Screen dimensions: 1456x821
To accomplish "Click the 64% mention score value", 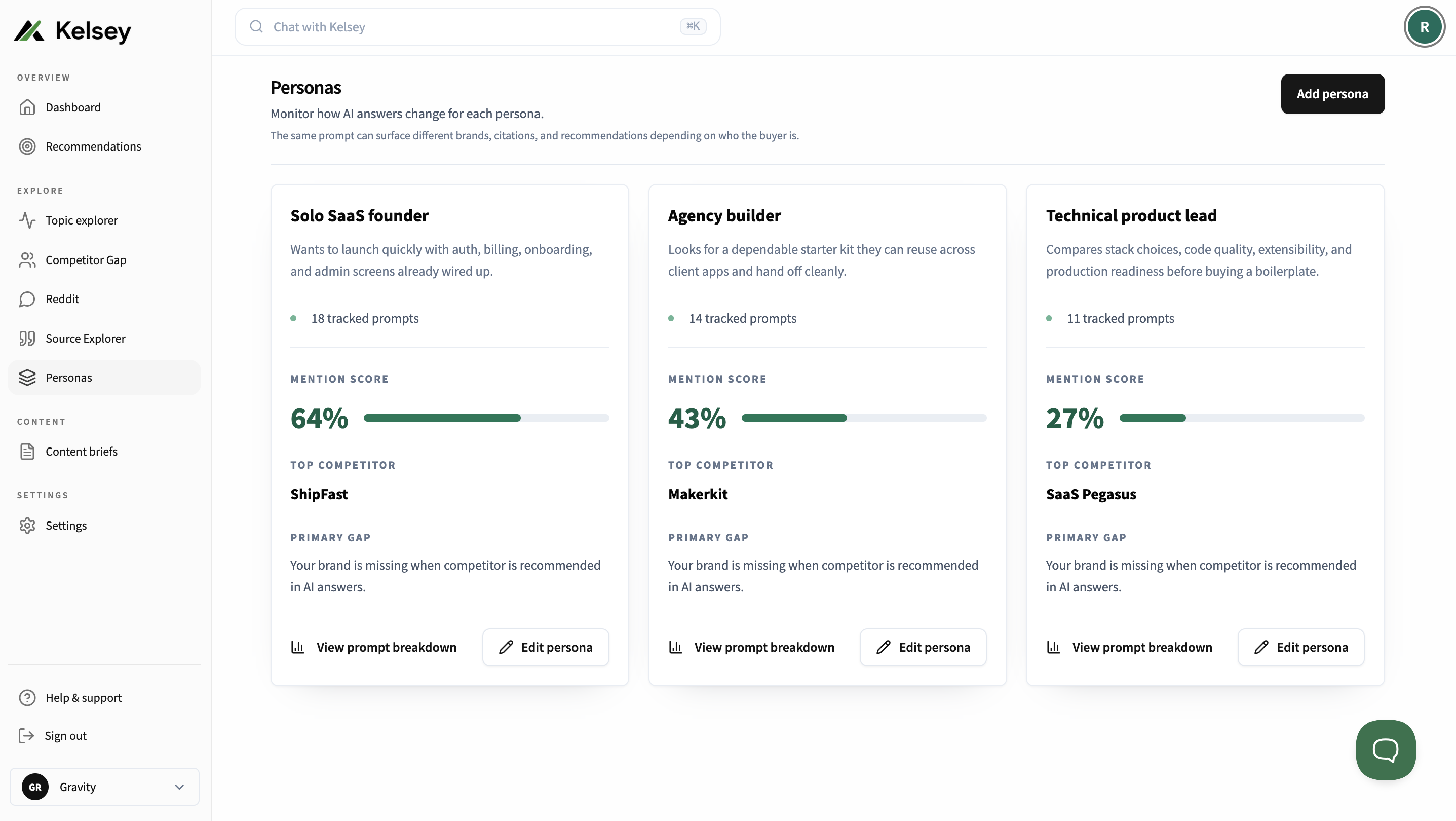I will pyautogui.click(x=319, y=419).
